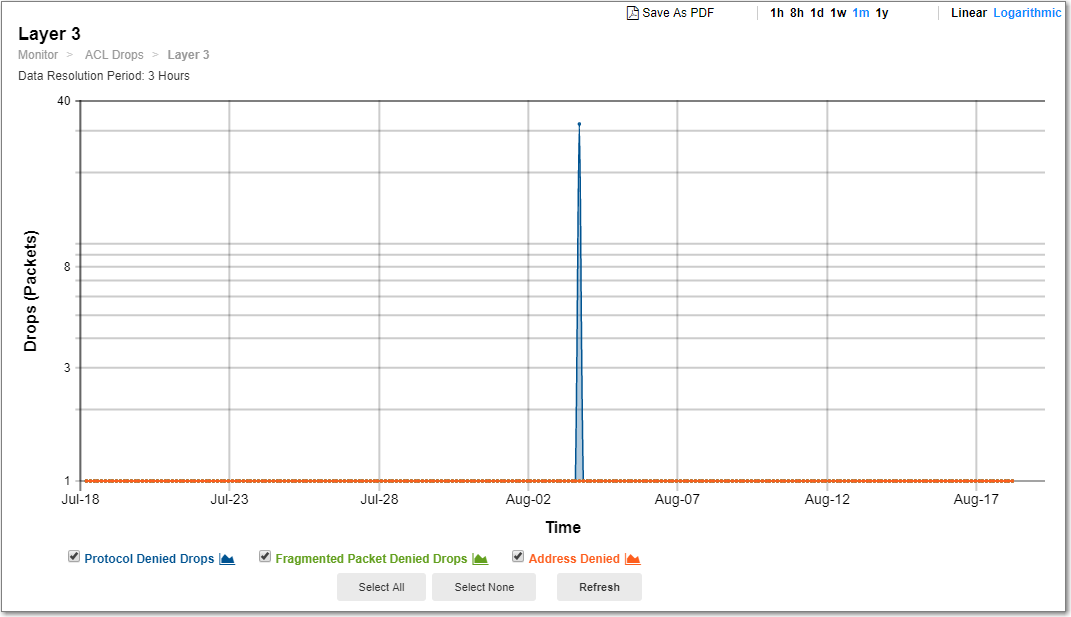Click the Aug-02 label on time axis
The image size is (1071, 617).
coord(528,499)
